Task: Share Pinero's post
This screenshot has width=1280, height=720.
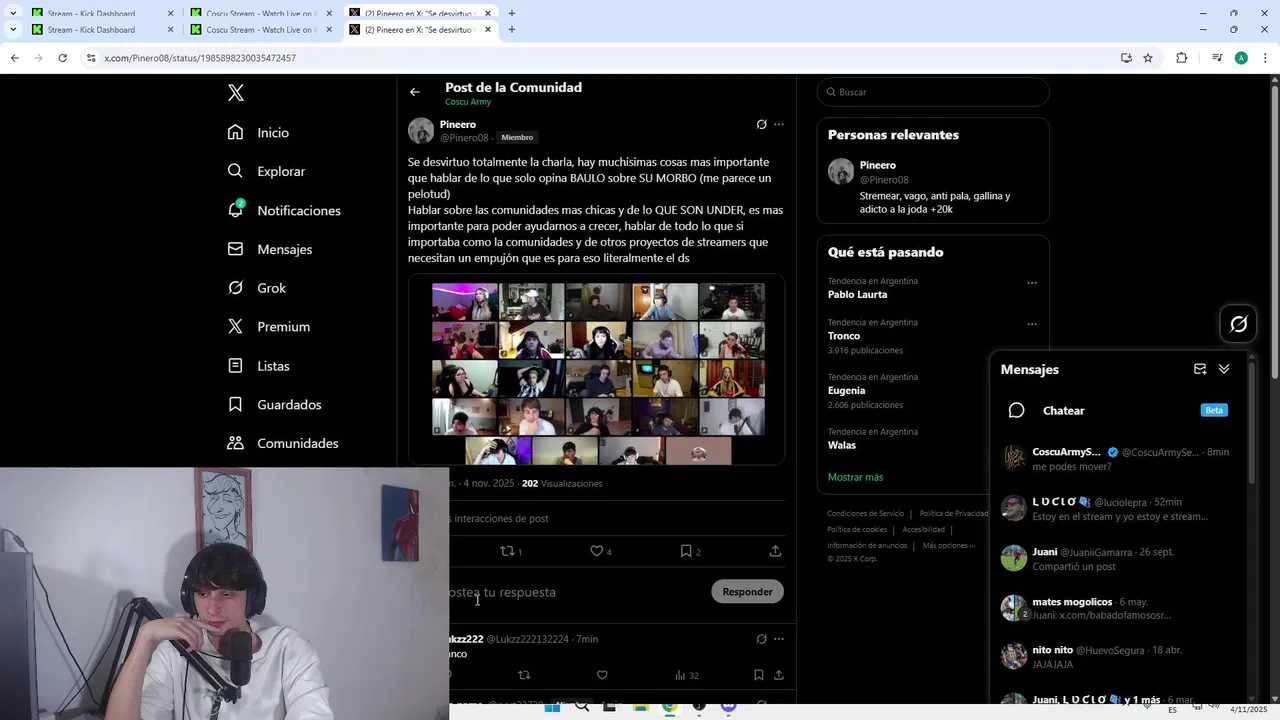Action: pyautogui.click(x=775, y=551)
